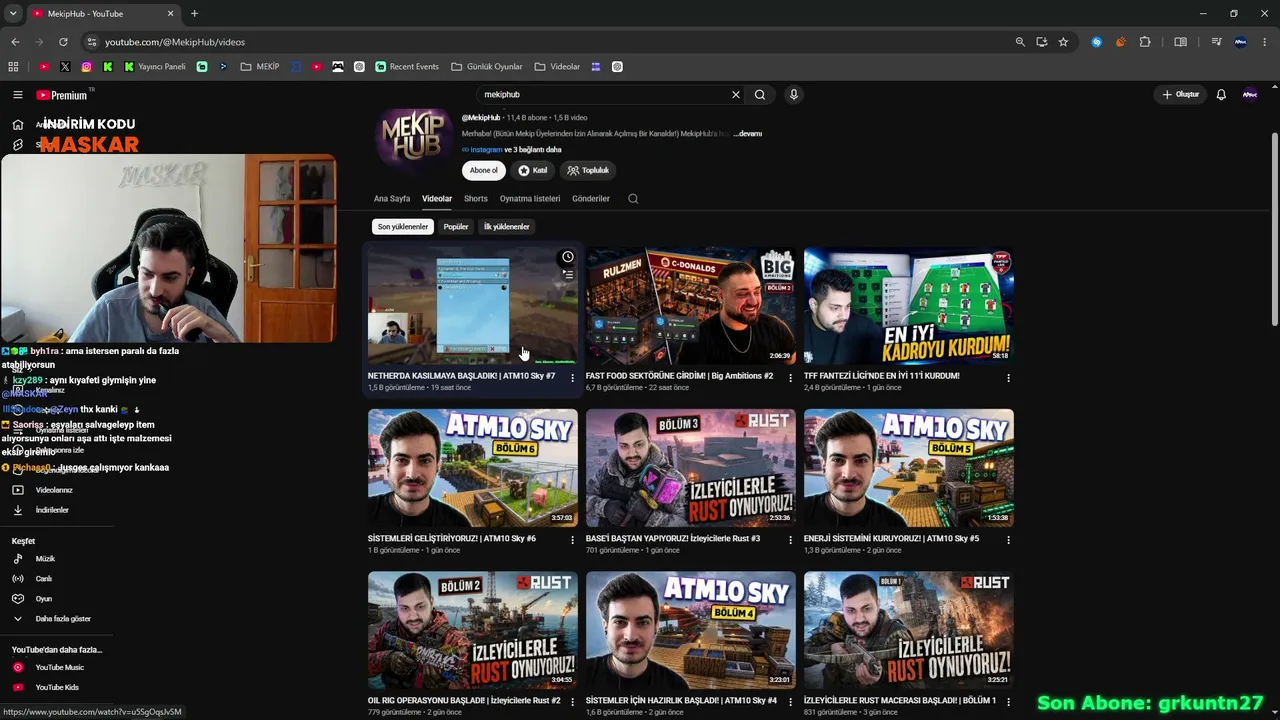The width and height of the screenshot is (1280, 720).
Task: Open the Chrome apps grid shortcut
Action: [x=13, y=67]
